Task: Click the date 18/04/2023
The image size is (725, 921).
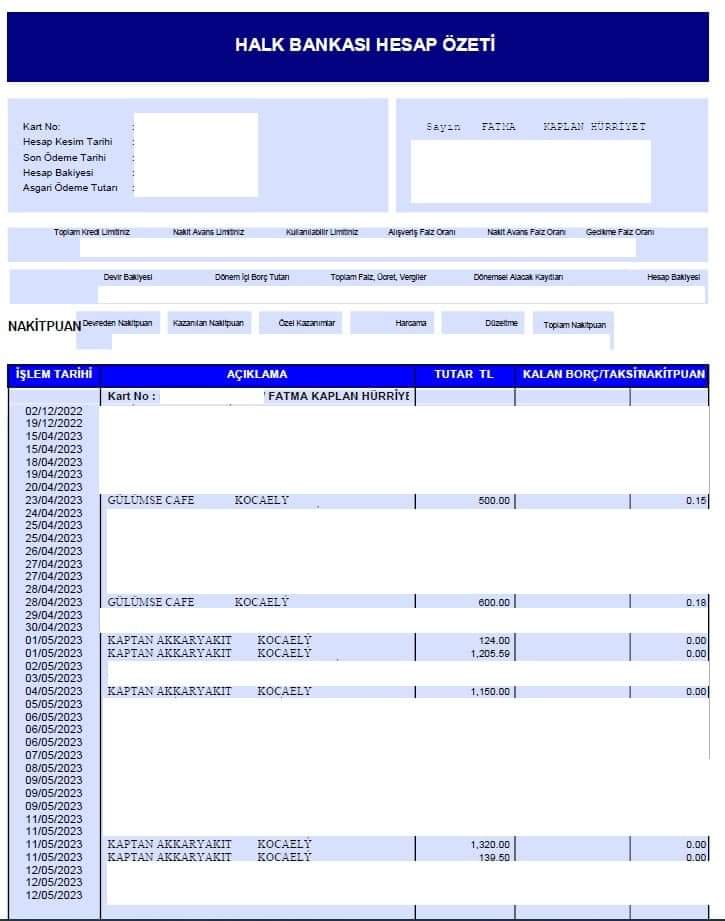Action: pyautogui.click(x=54, y=462)
